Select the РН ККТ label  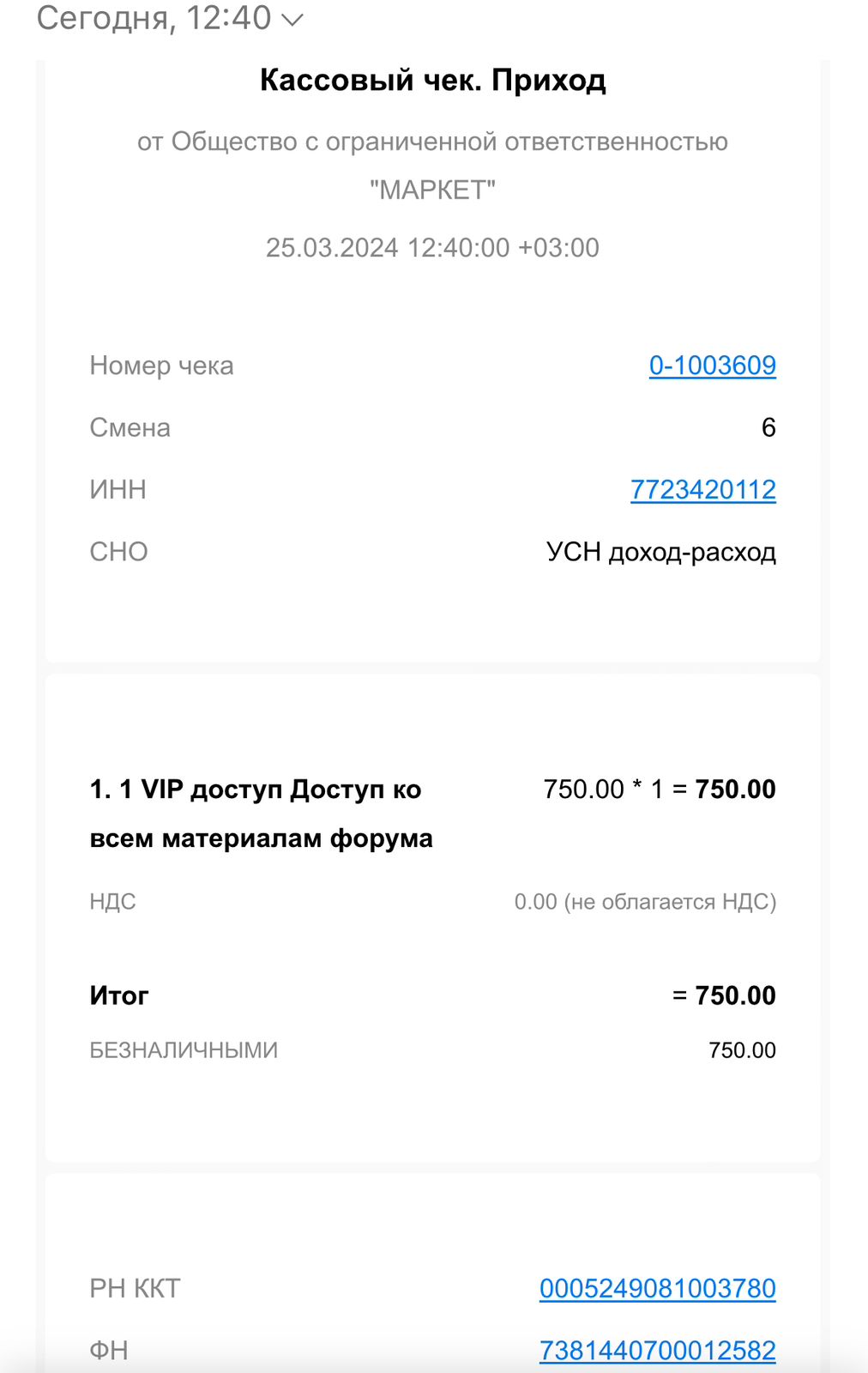click(135, 1288)
